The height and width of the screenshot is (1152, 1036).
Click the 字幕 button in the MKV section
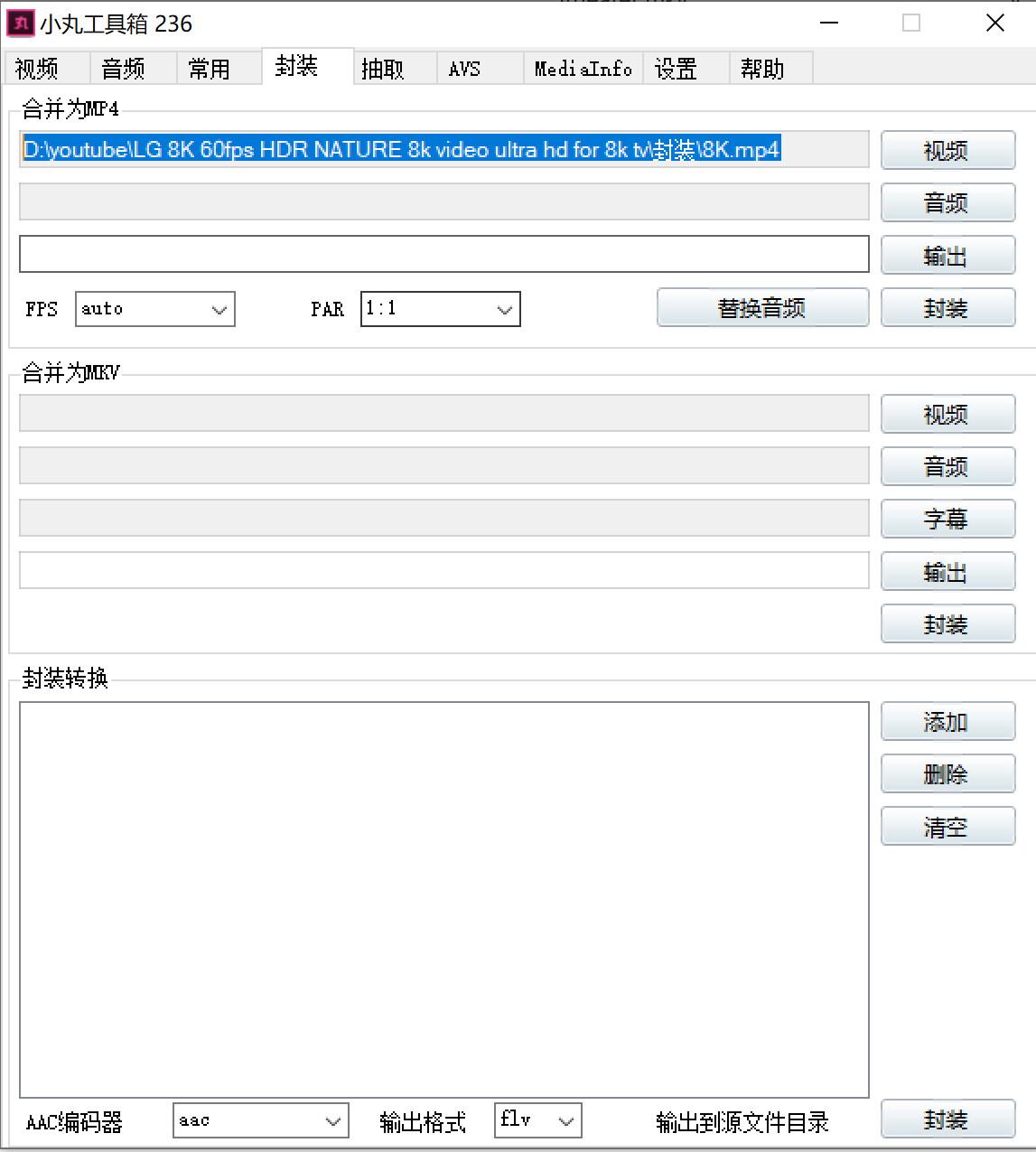pyautogui.click(x=947, y=519)
